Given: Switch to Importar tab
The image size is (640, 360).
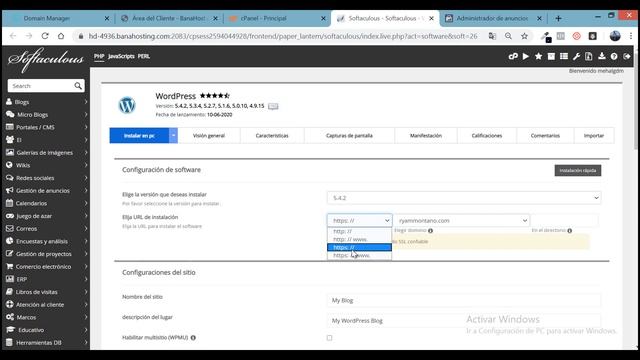Looking at the screenshot, I should [x=593, y=136].
